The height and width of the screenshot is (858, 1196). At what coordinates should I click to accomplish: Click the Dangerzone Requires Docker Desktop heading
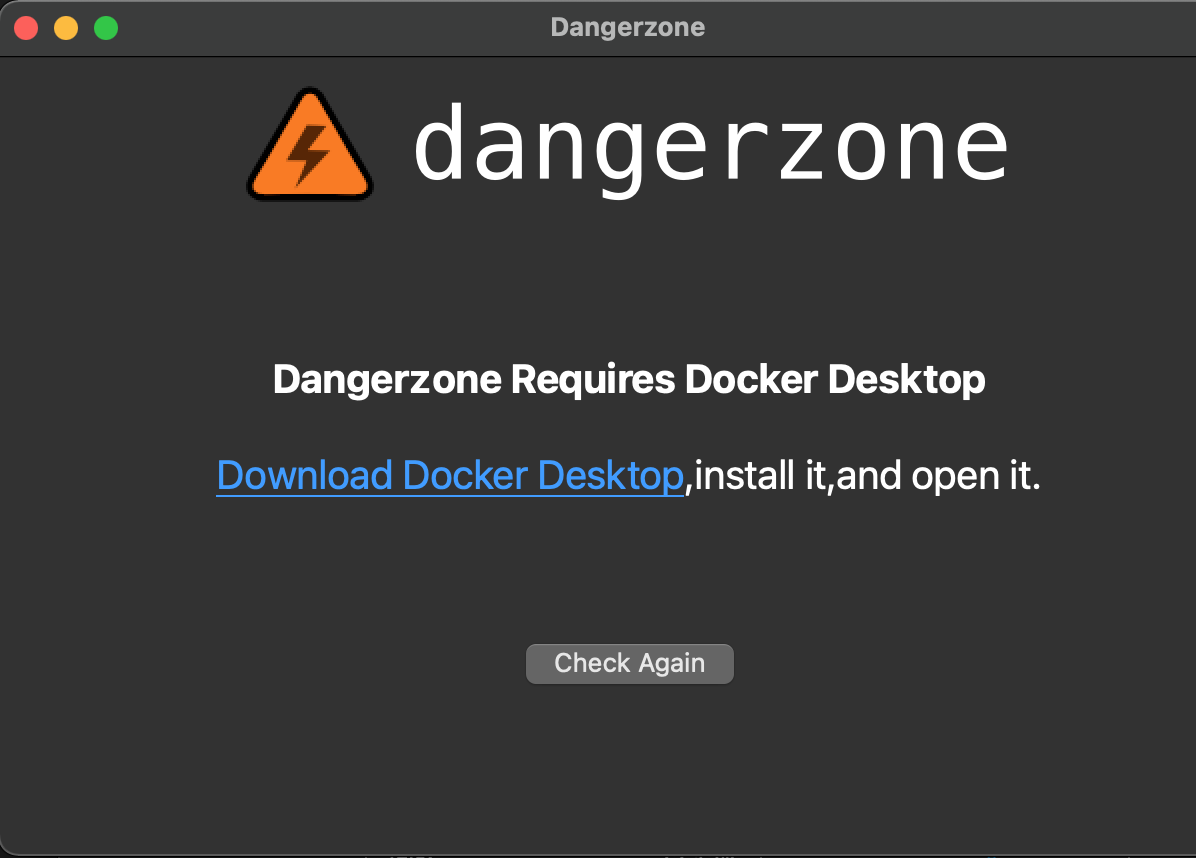tap(629, 380)
